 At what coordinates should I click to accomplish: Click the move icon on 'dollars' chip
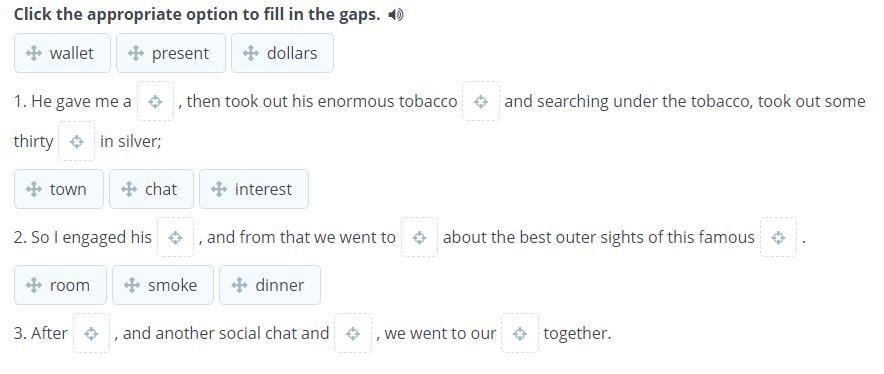[250, 54]
